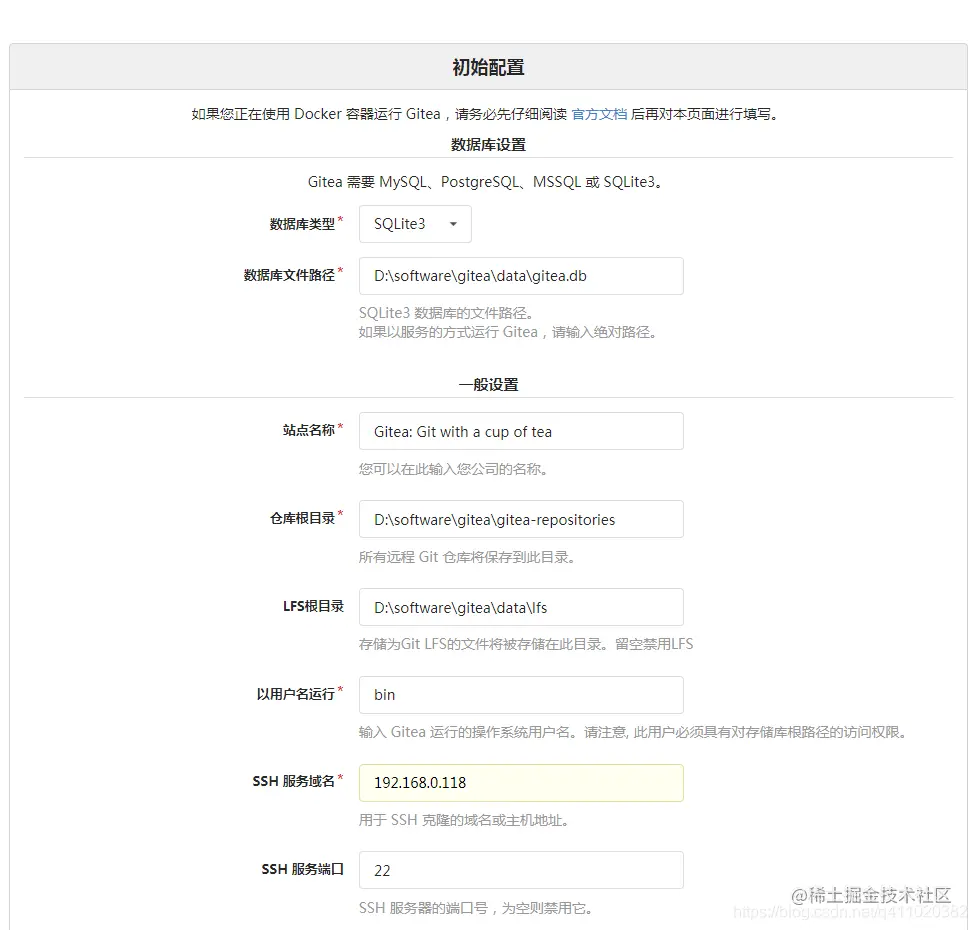Click the LFS根目录 input field

click(521, 607)
